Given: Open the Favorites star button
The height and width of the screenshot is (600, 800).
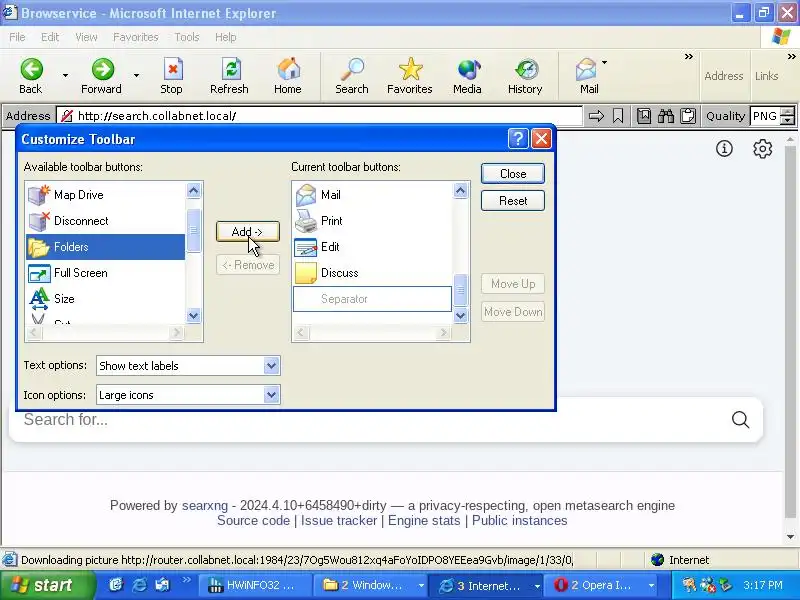Looking at the screenshot, I should [410, 76].
